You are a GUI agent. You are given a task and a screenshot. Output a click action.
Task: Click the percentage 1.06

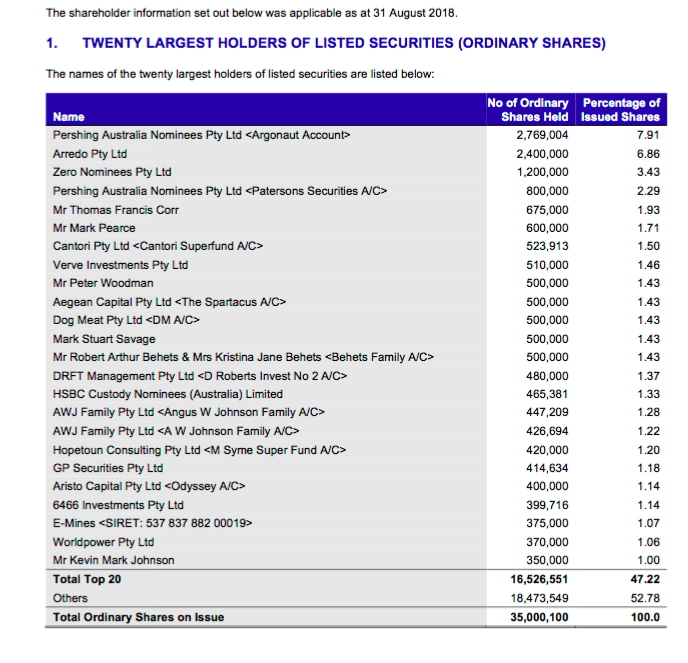pos(649,542)
